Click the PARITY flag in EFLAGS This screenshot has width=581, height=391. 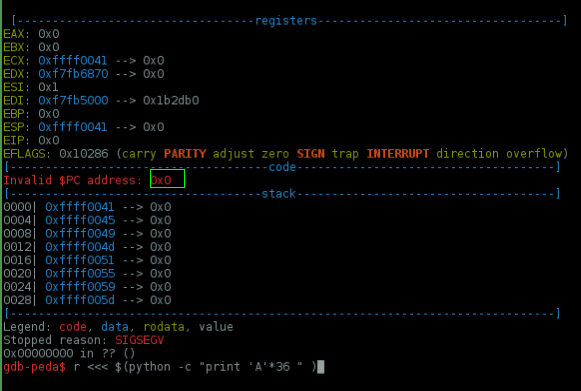[x=185, y=154]
